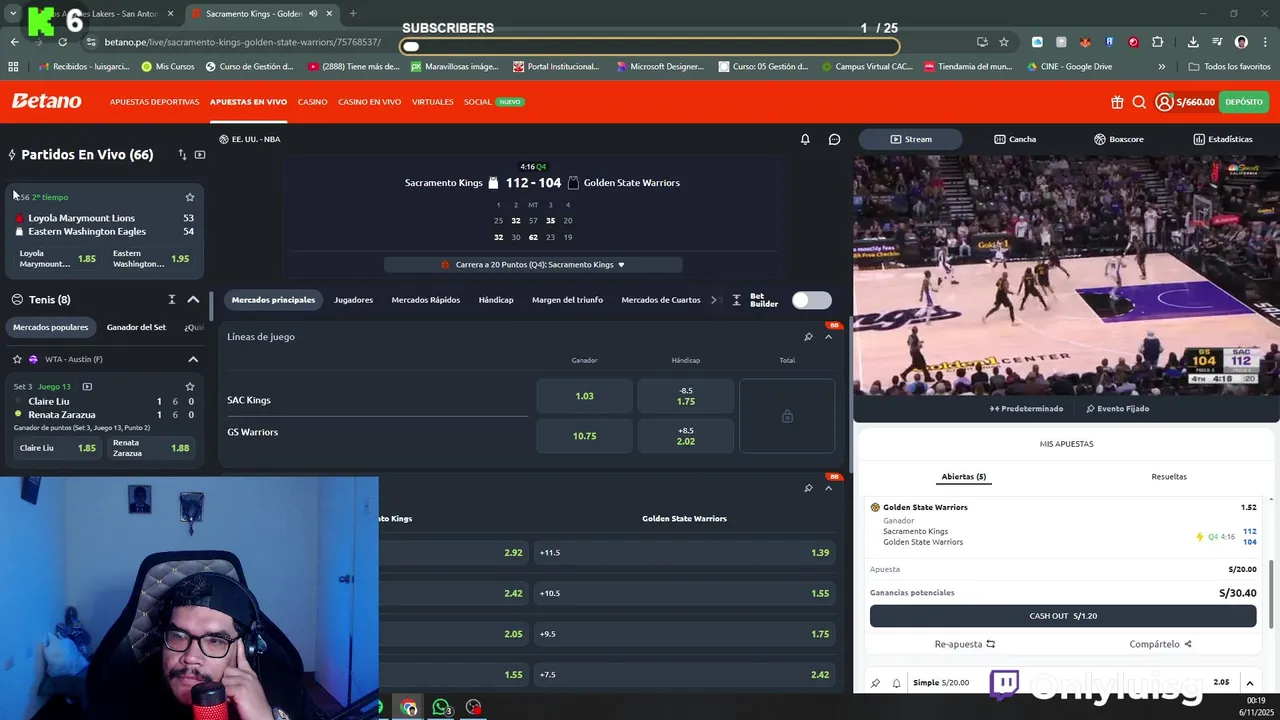Switch to Hándicap markets tab

point(496,300)
